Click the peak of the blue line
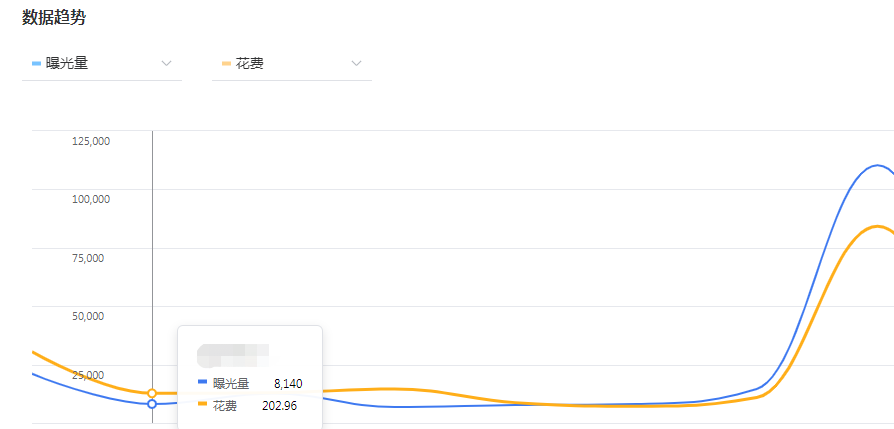Viewport: 894px width, 429px height. tap(878, 165)
